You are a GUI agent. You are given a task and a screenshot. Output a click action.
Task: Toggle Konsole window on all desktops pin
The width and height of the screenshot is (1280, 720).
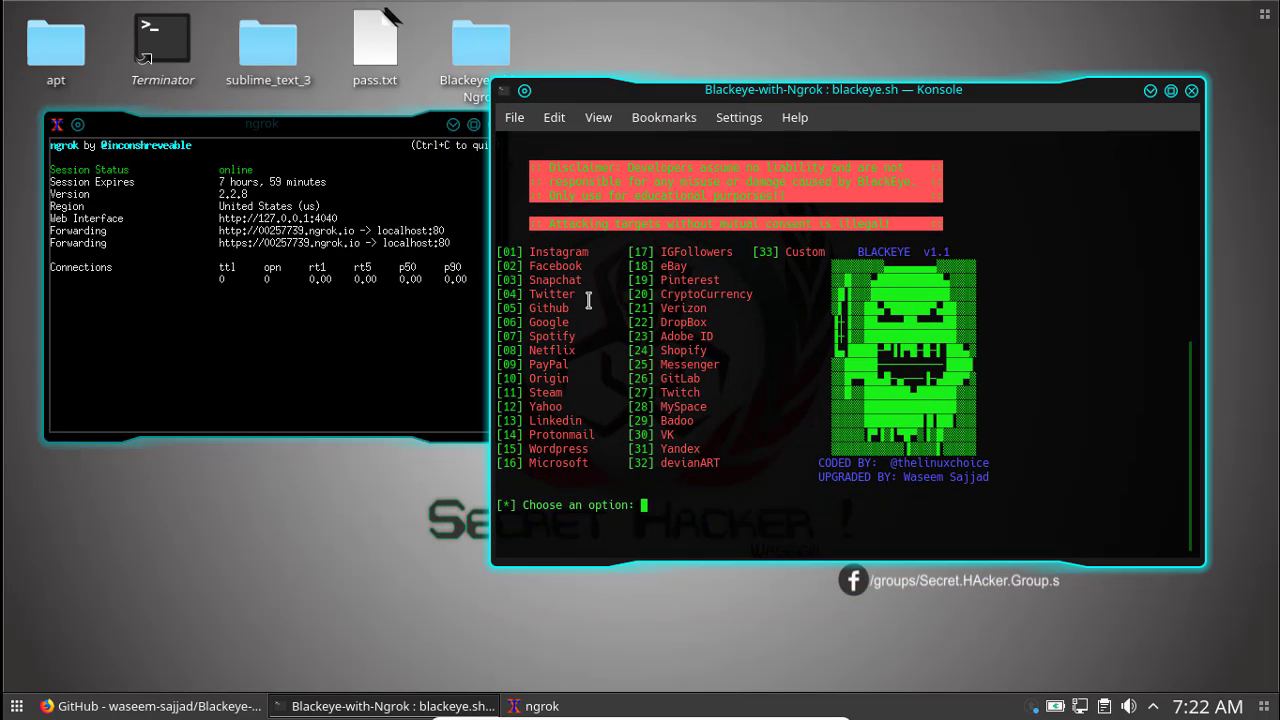pos(524,90)
